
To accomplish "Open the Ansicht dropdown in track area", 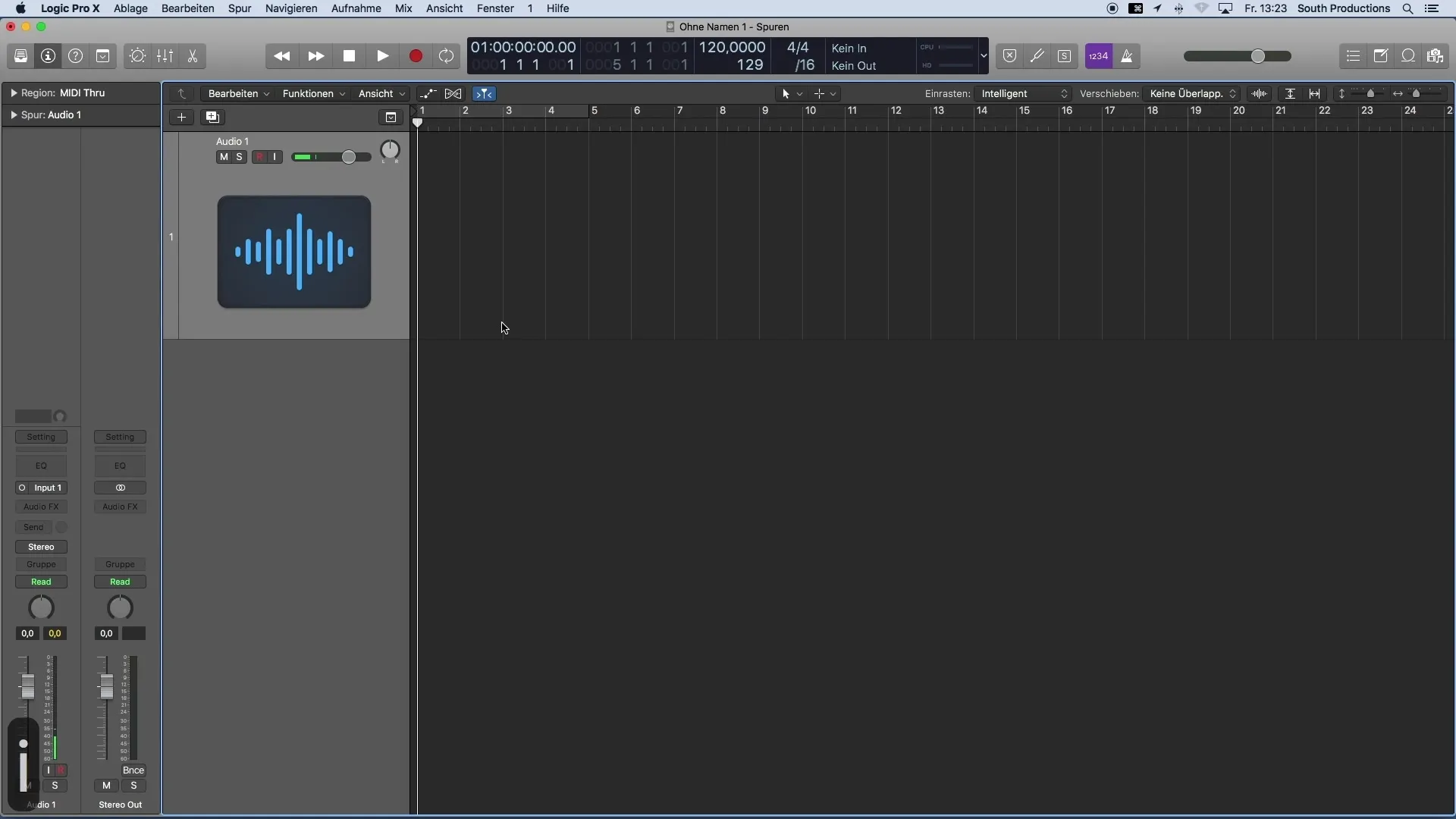I will click(x=381, y=93).
